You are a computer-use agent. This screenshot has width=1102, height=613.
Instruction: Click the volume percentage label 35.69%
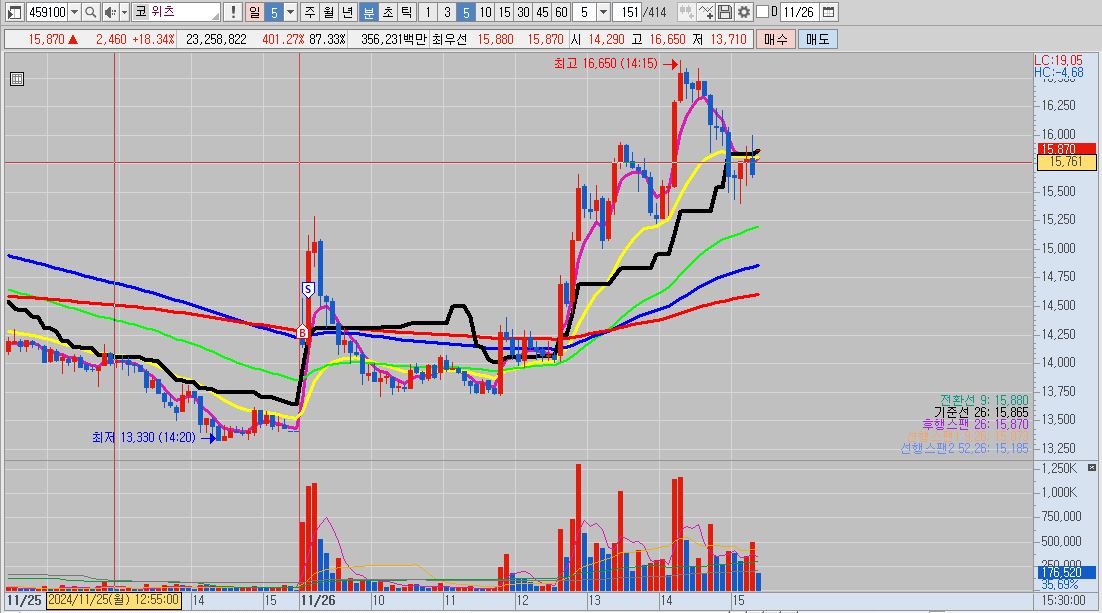coord(1060,585)
